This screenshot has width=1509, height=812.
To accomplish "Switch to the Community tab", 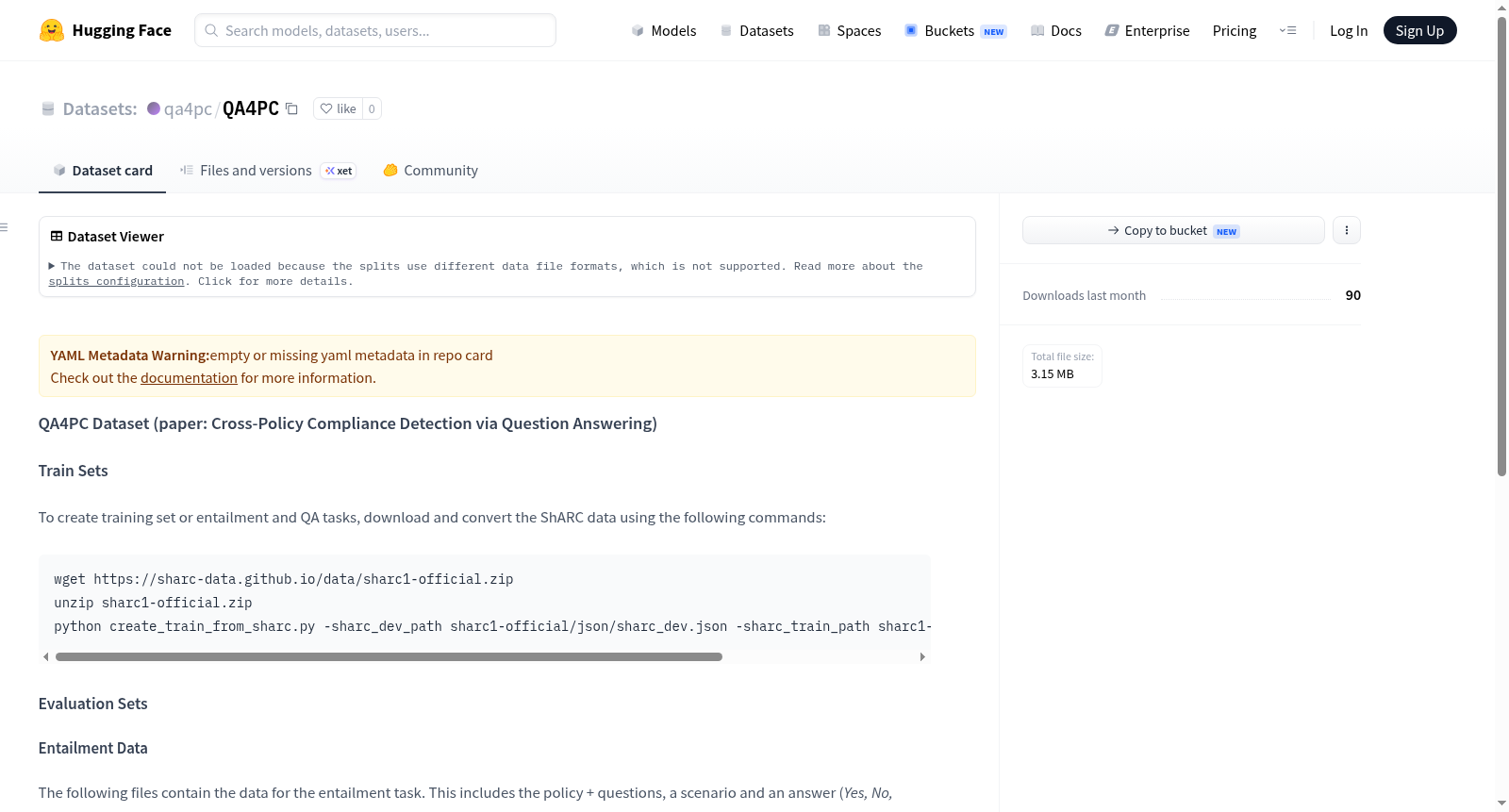I will click(x=431, y=171).
